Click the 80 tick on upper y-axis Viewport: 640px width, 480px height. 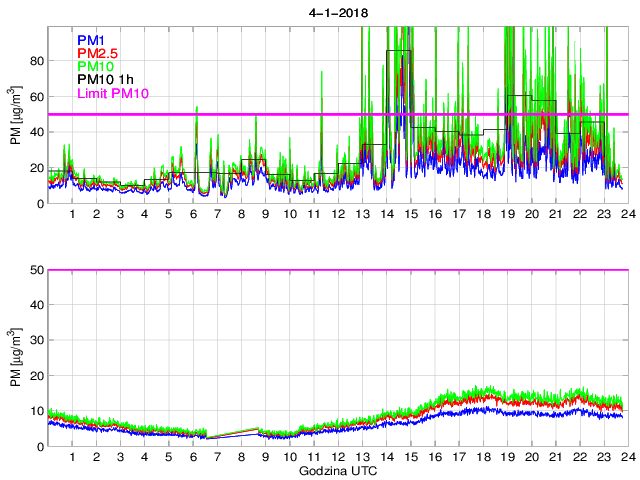point(34,61)
